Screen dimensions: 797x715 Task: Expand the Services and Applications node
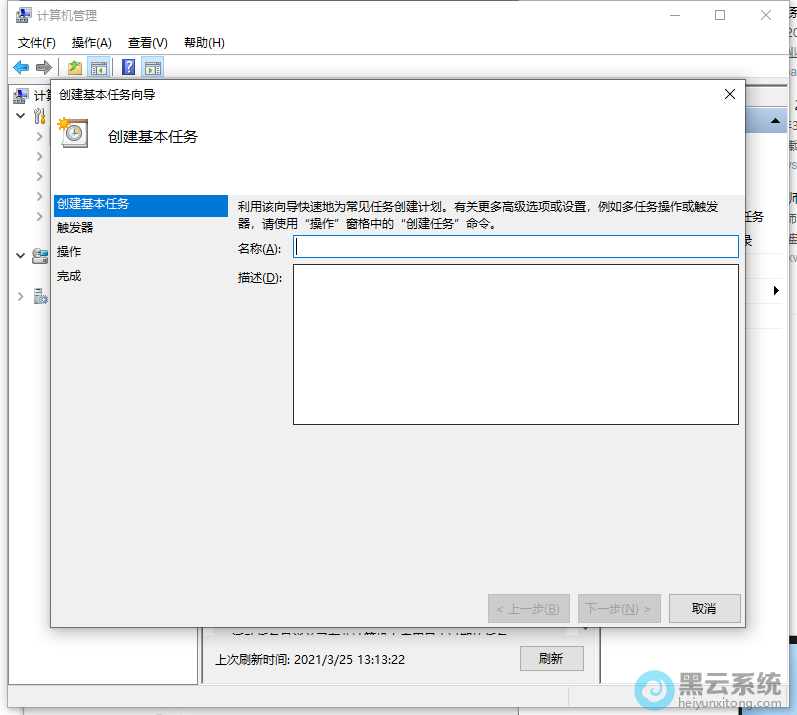(21, 296)
